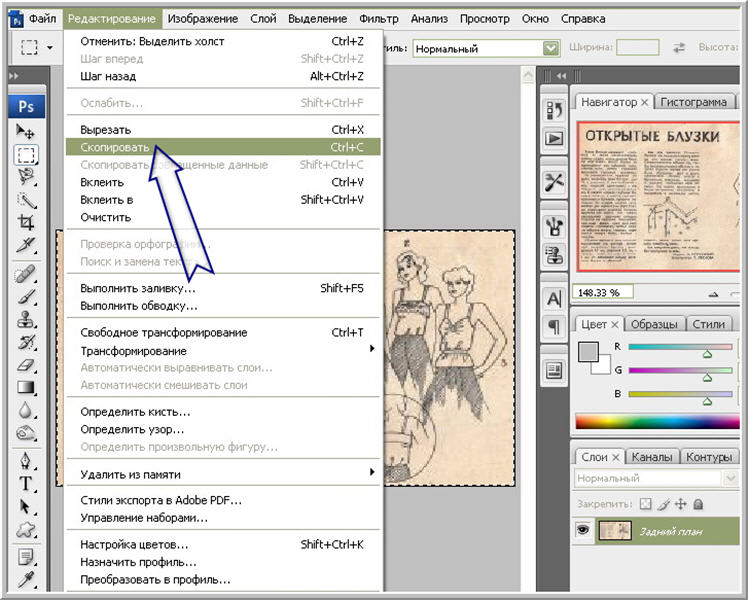Select the Pen tool
This screenshot has height=600, width=748.
[x=26, y=460]
